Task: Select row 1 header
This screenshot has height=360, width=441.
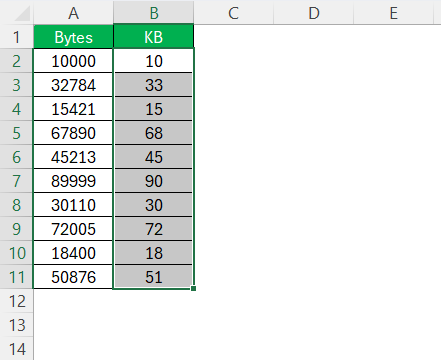Action: [x=17, y=37]
